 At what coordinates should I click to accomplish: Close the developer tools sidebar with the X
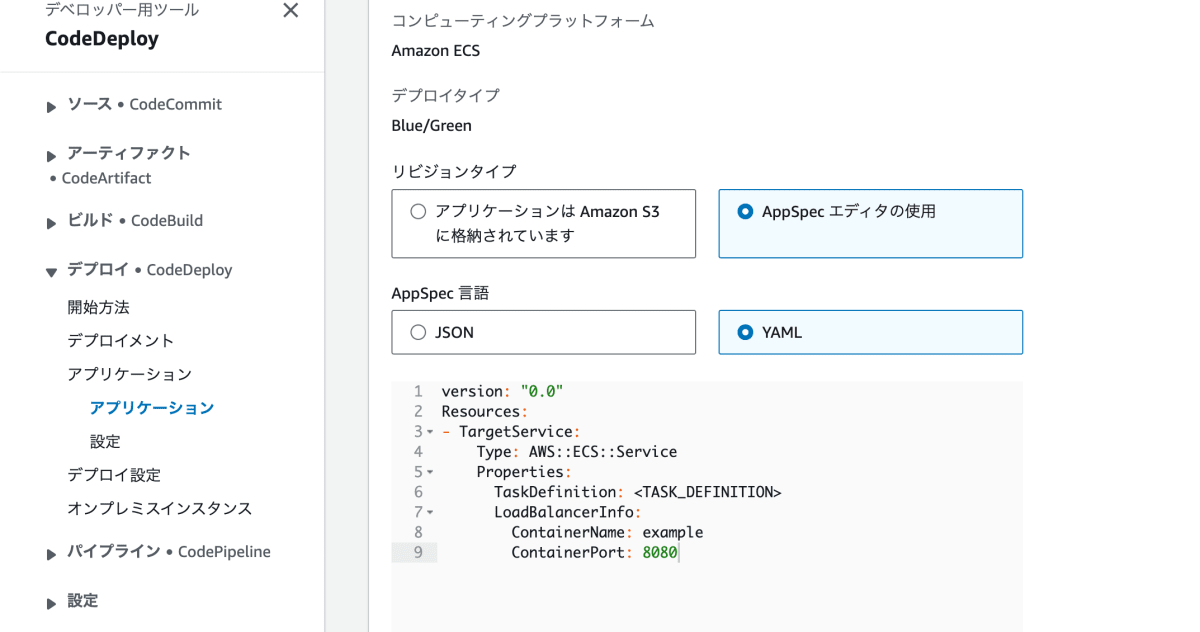pyautogui.click(x=290, y=11)
